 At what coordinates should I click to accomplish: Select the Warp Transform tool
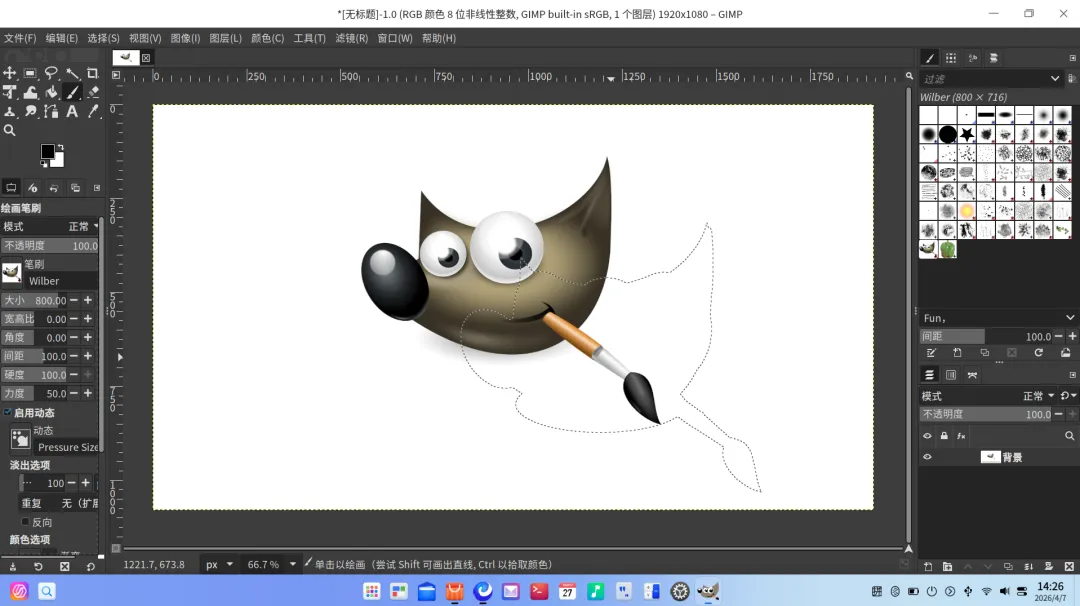(30, 92)
